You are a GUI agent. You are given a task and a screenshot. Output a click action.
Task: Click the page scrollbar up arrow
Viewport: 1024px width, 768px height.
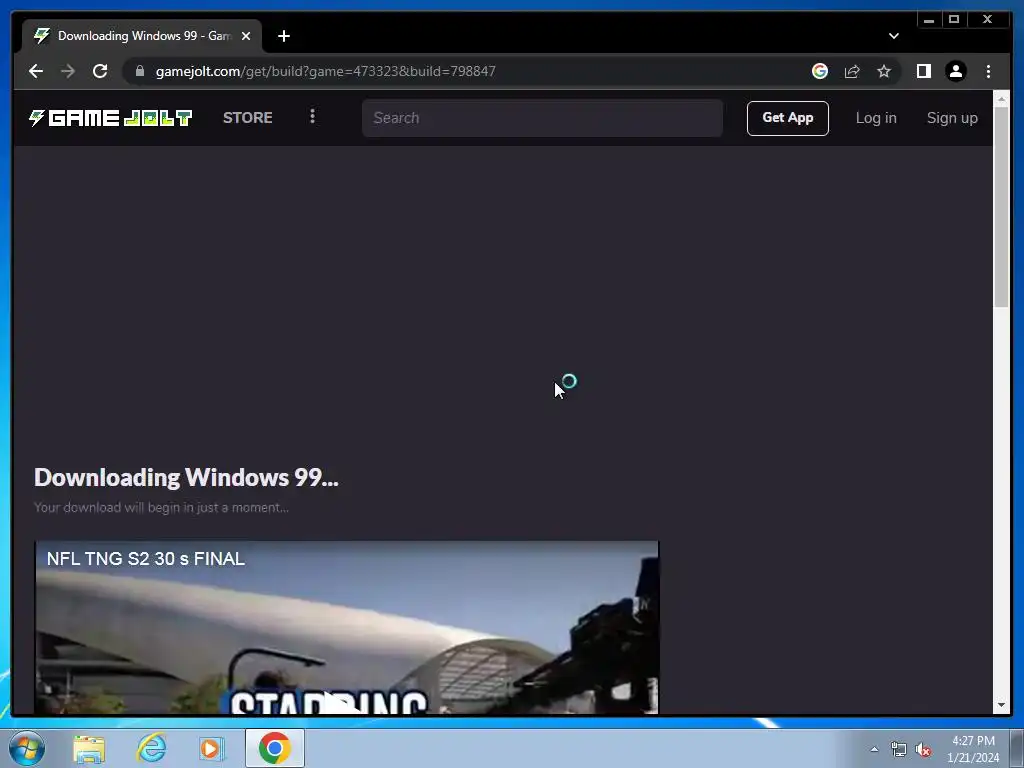(1001, 99)
